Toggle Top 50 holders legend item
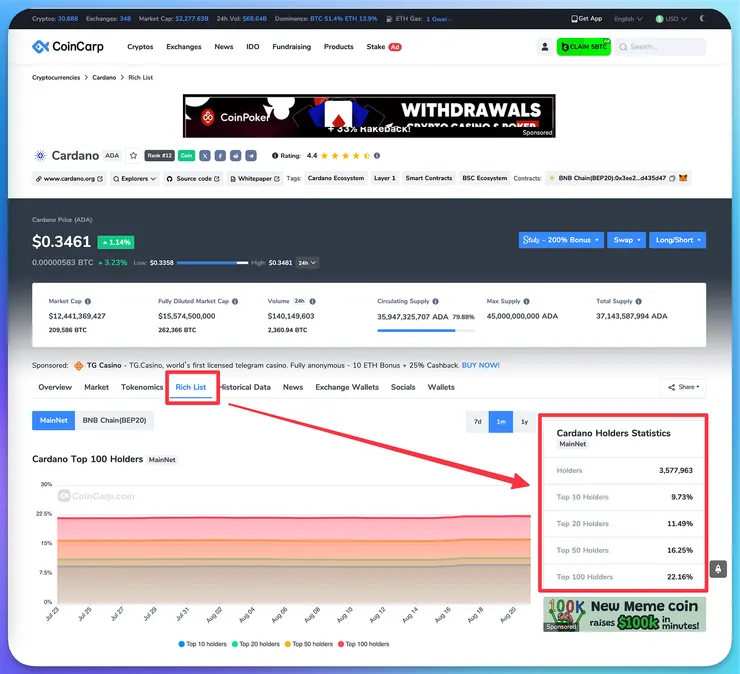 [309, 644]
